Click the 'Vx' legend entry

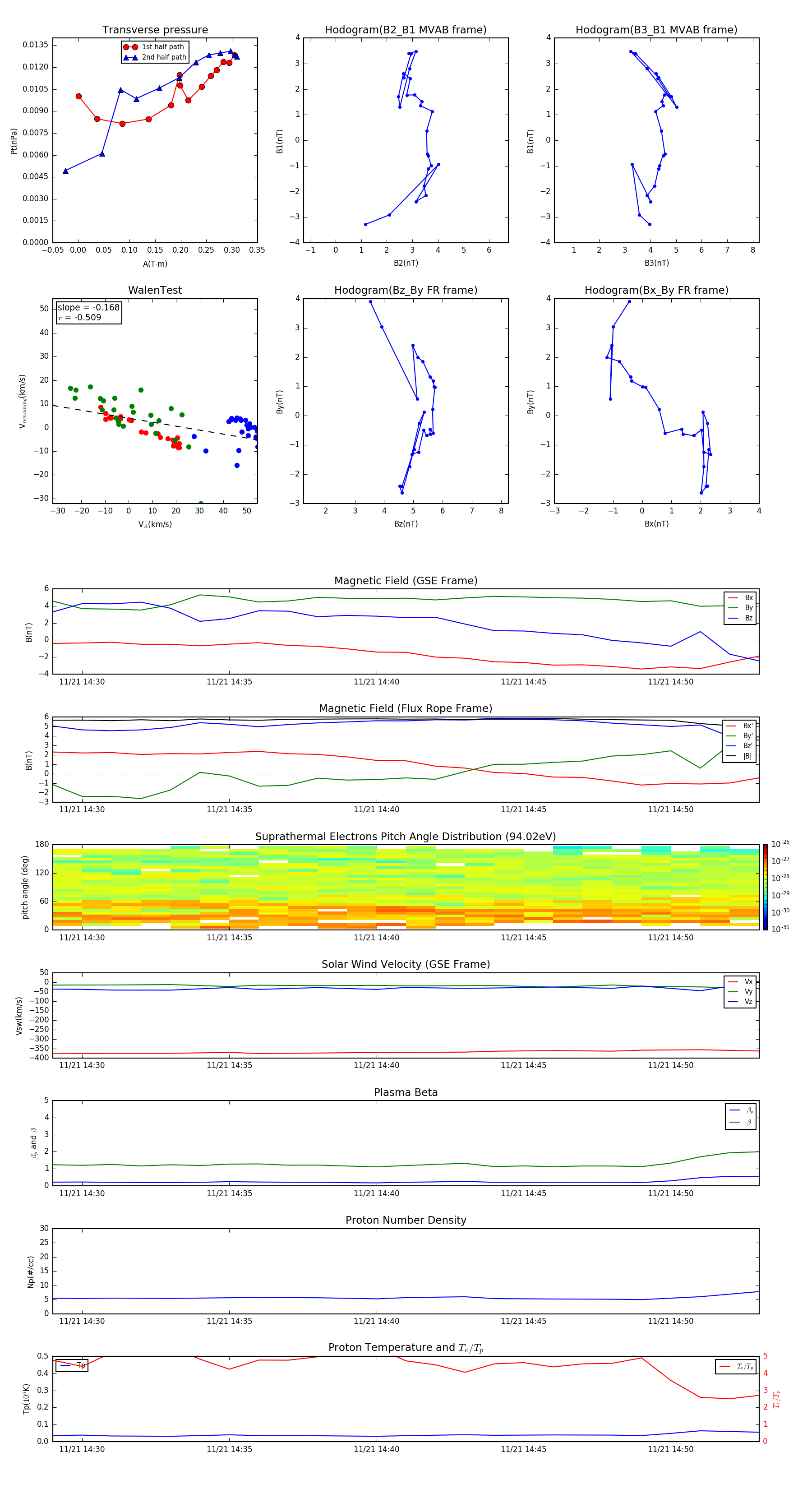point(740,981)
